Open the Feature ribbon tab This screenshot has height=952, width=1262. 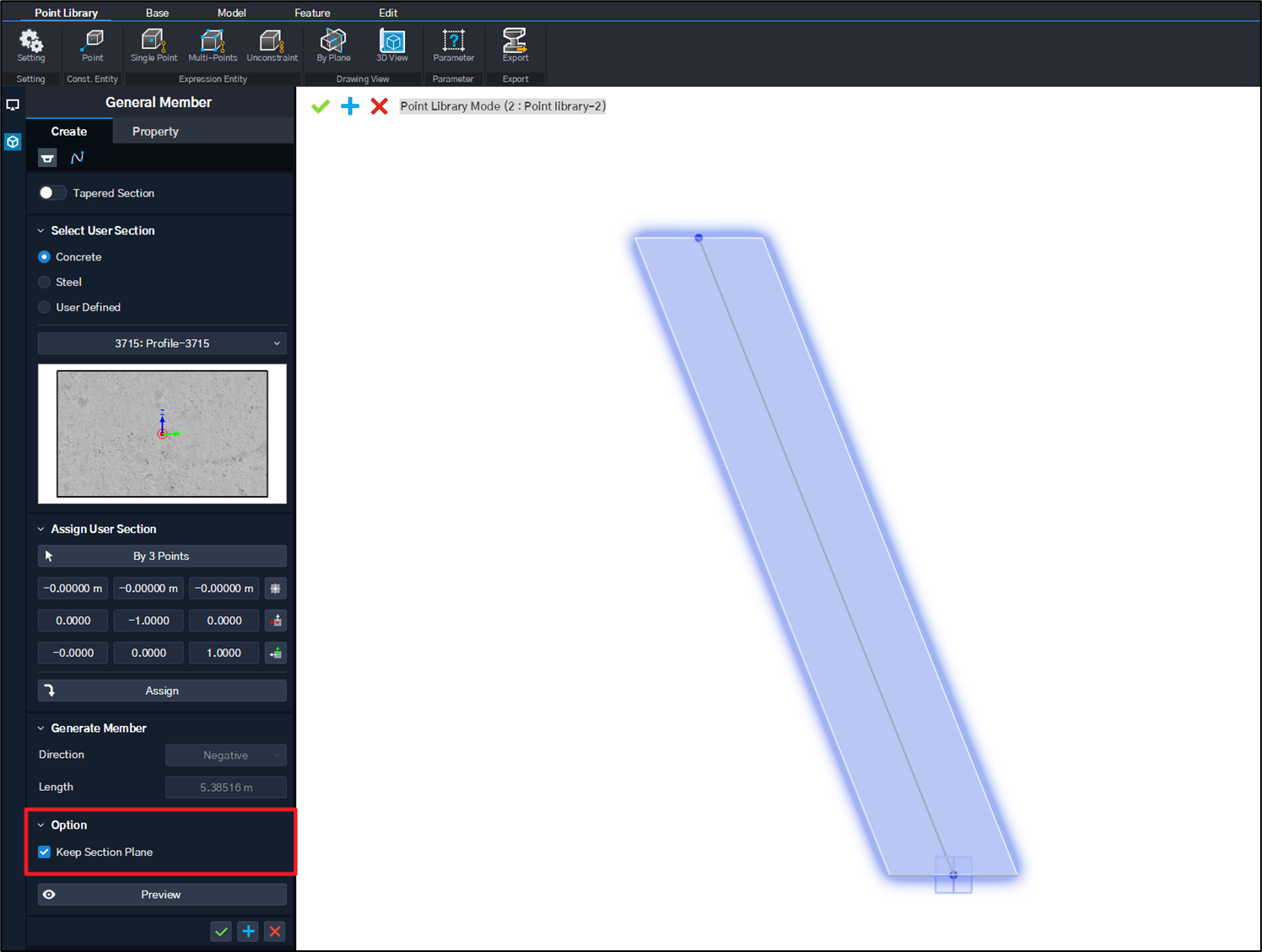(312, 13)
